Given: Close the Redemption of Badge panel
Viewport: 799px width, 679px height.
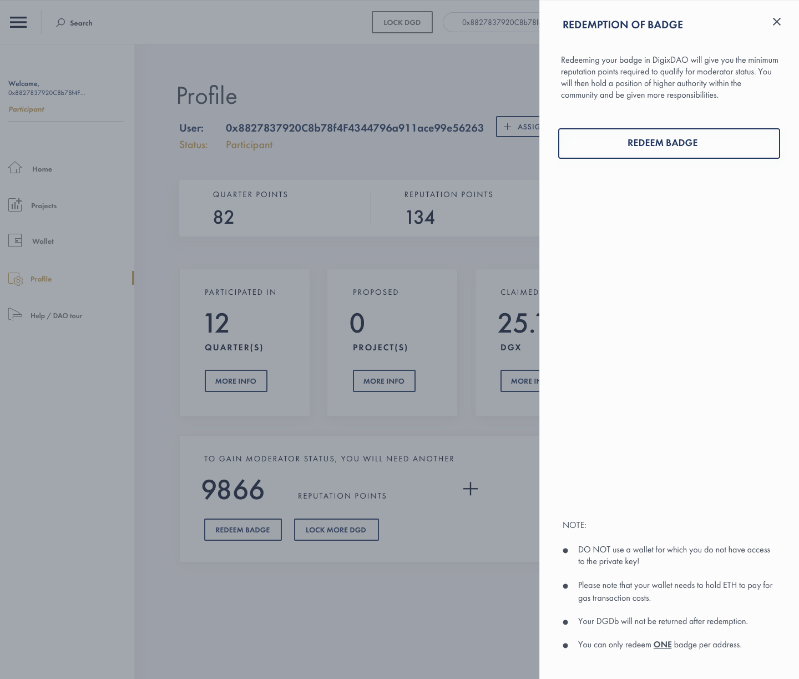Looking at the screenshot, I should click(x=776, y=22).
